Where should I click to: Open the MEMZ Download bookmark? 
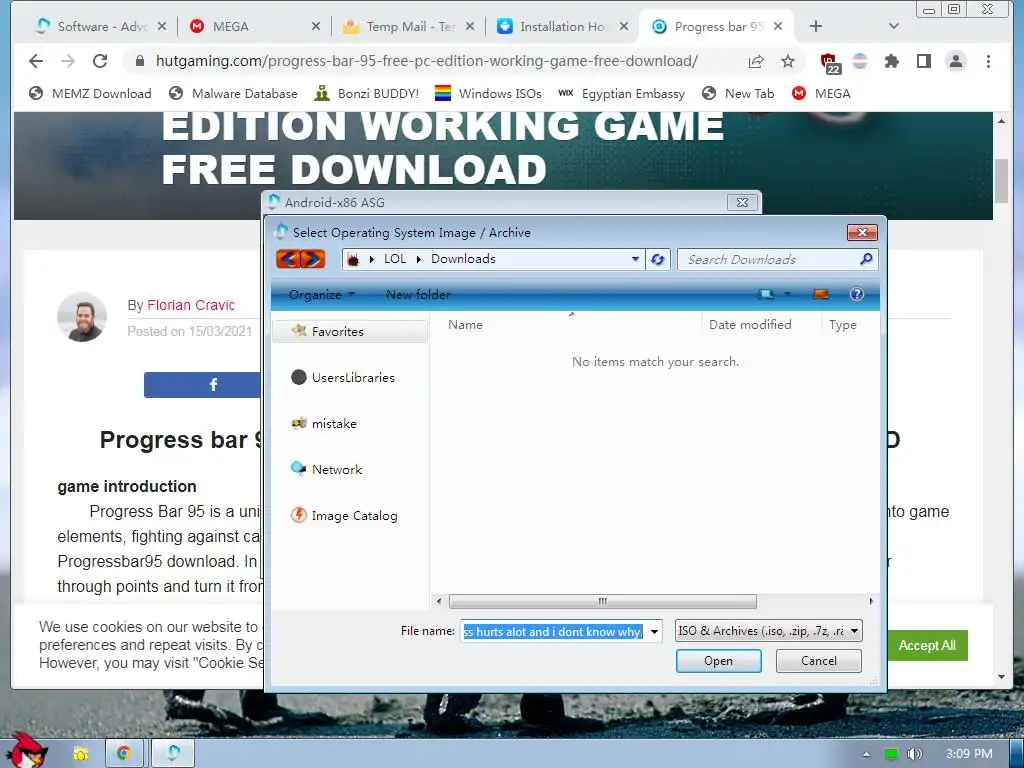point(90,93)
